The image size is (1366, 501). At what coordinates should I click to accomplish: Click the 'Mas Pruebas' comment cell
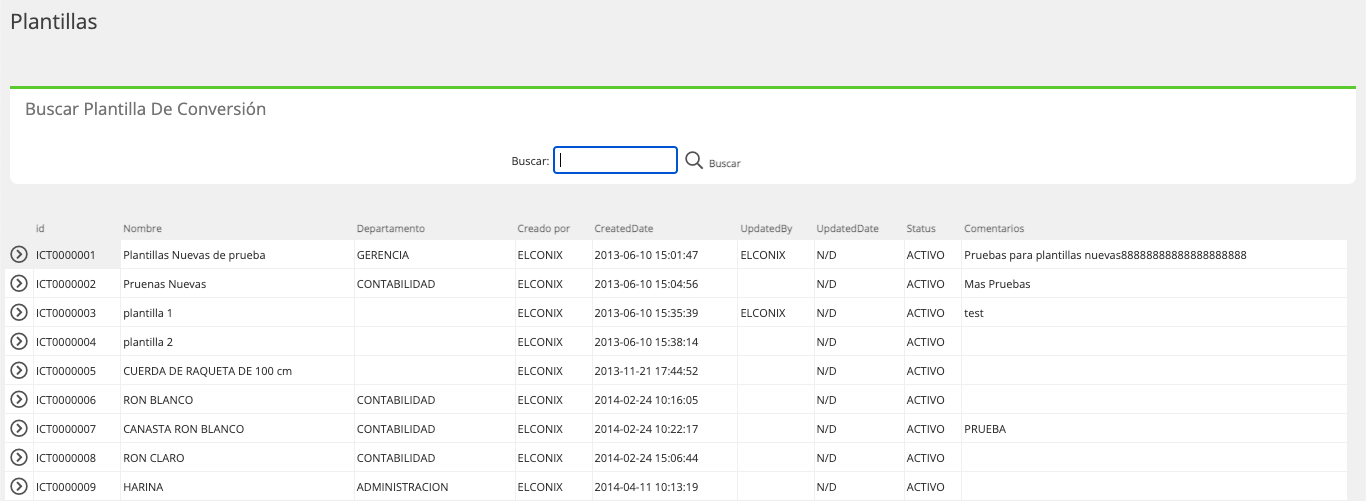tap(1154, 284)
